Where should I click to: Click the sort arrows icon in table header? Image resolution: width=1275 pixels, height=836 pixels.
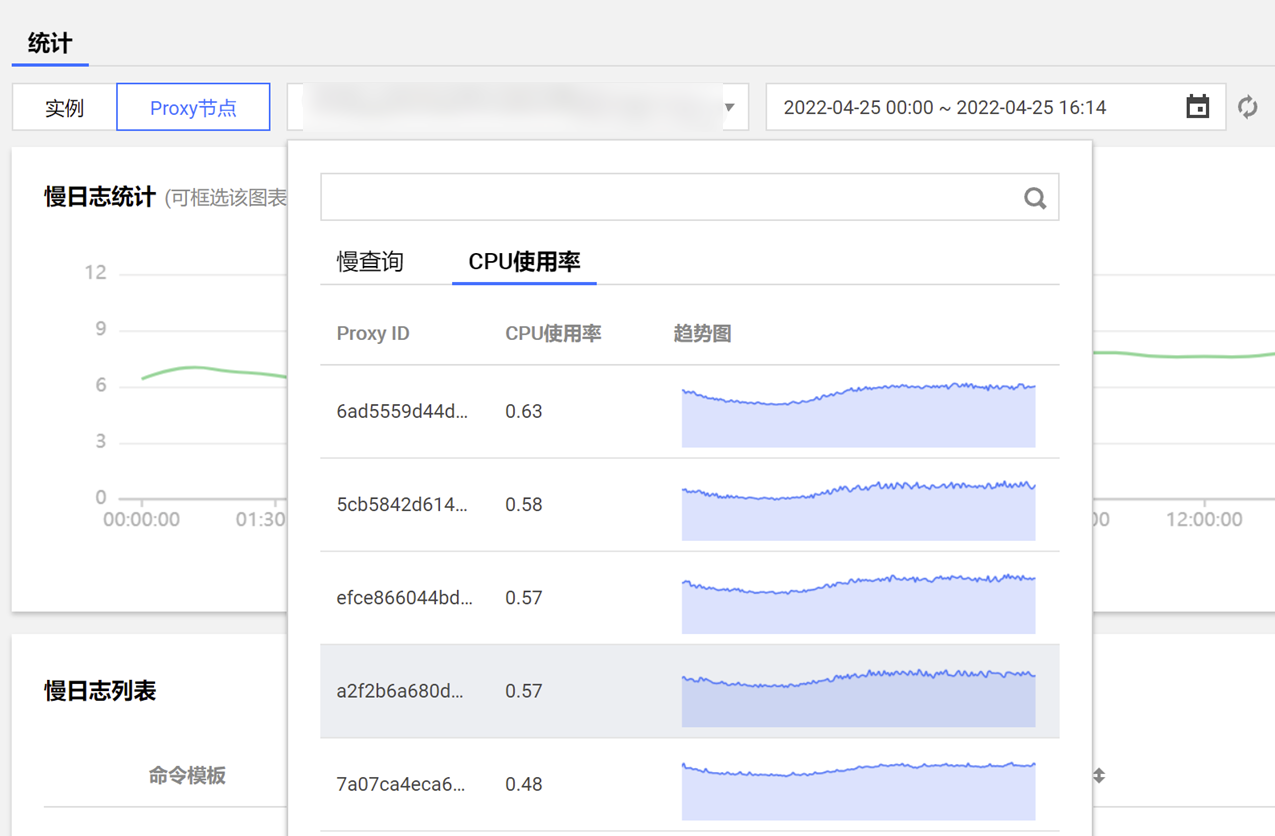tap(1098, 775)
